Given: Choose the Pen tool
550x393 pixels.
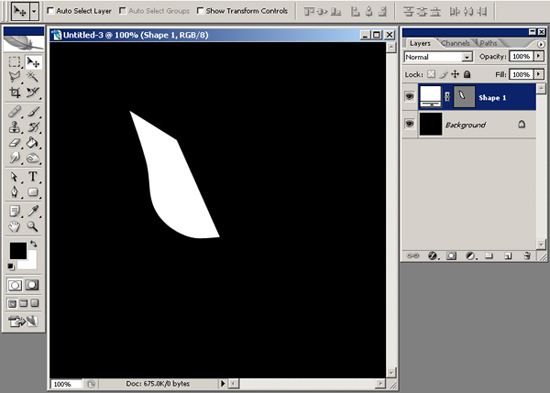Looking at the screenshot, I should pyautogui.click(x=14, y=192).
